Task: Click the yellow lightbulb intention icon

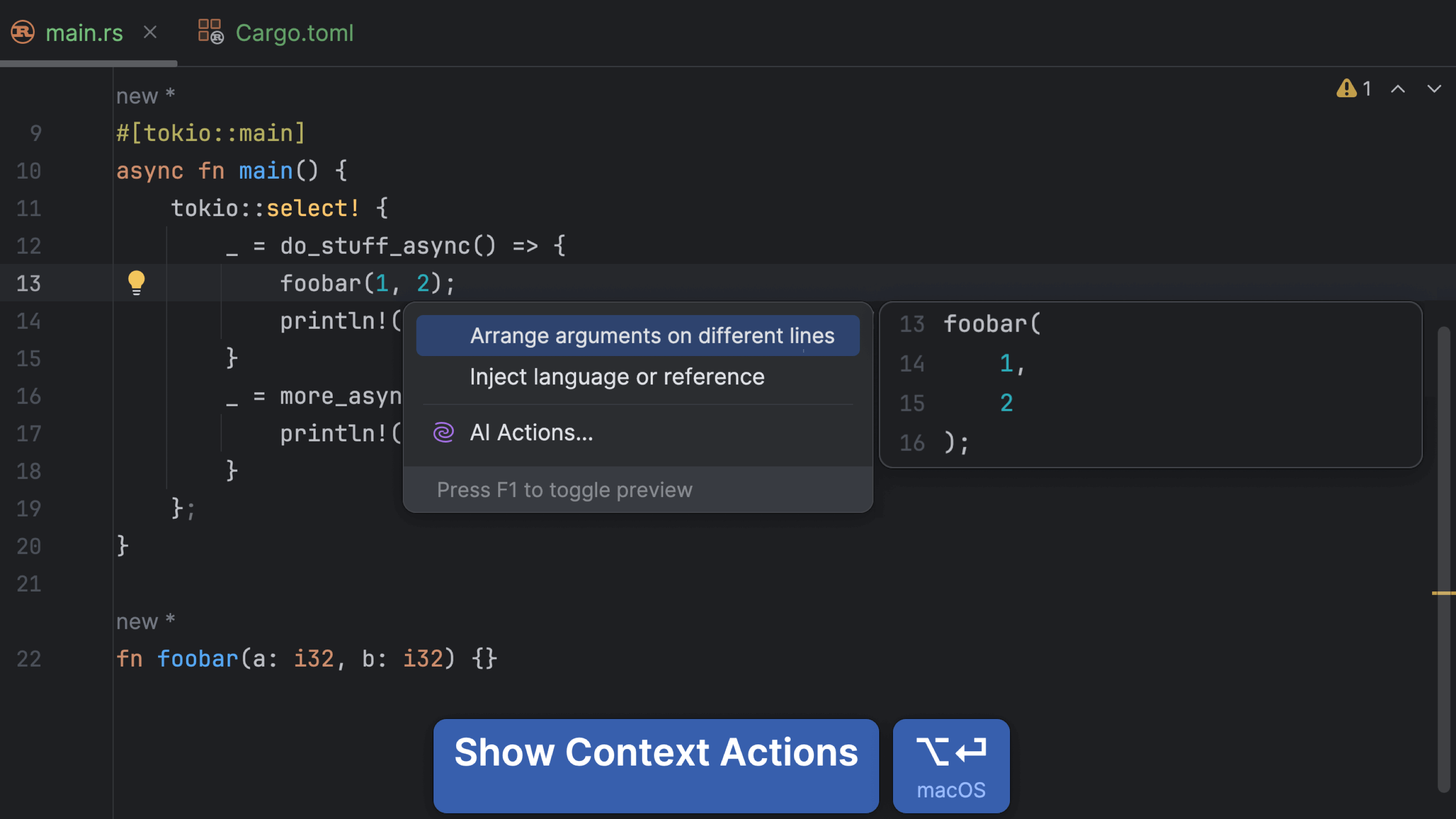Action: coord(136,282)
